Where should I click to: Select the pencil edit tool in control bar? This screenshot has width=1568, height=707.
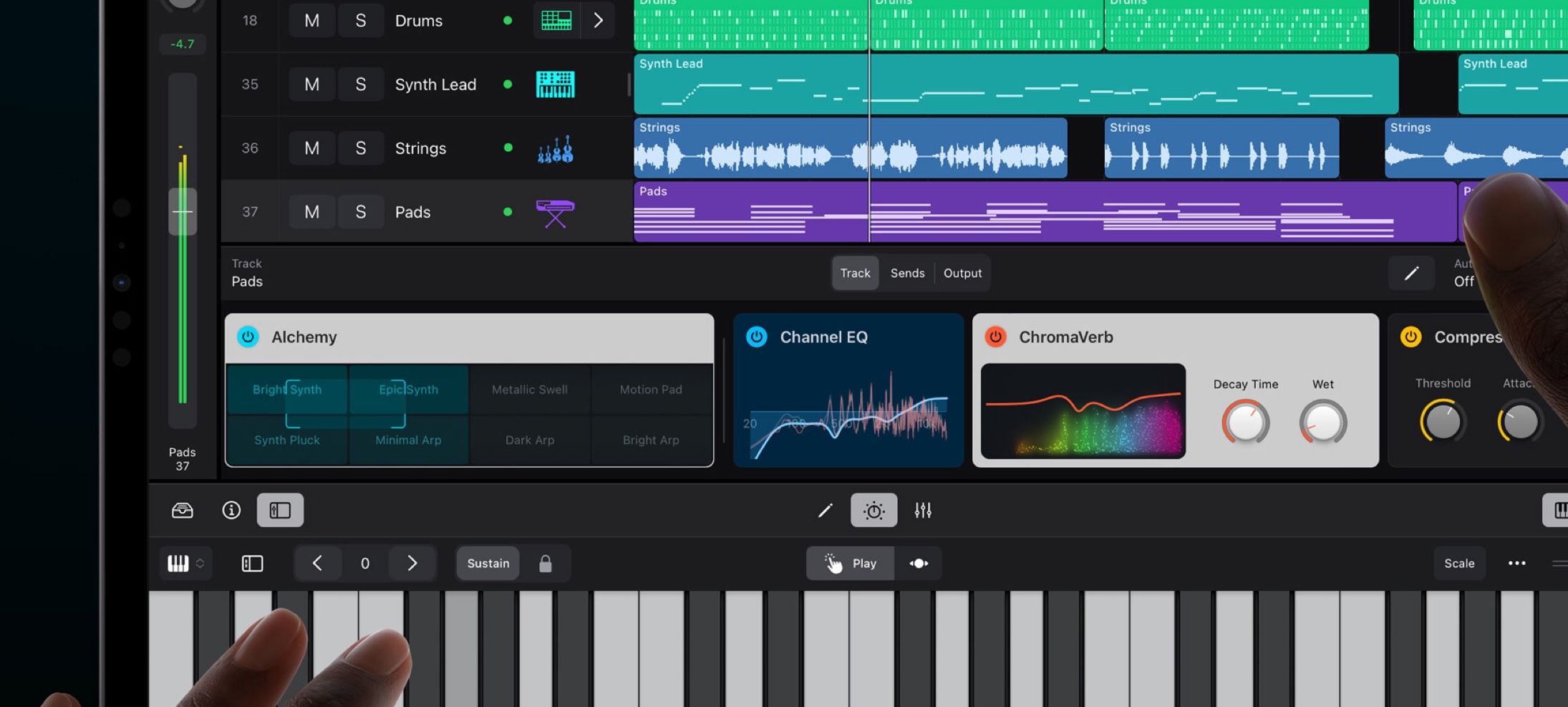[826, 510]
